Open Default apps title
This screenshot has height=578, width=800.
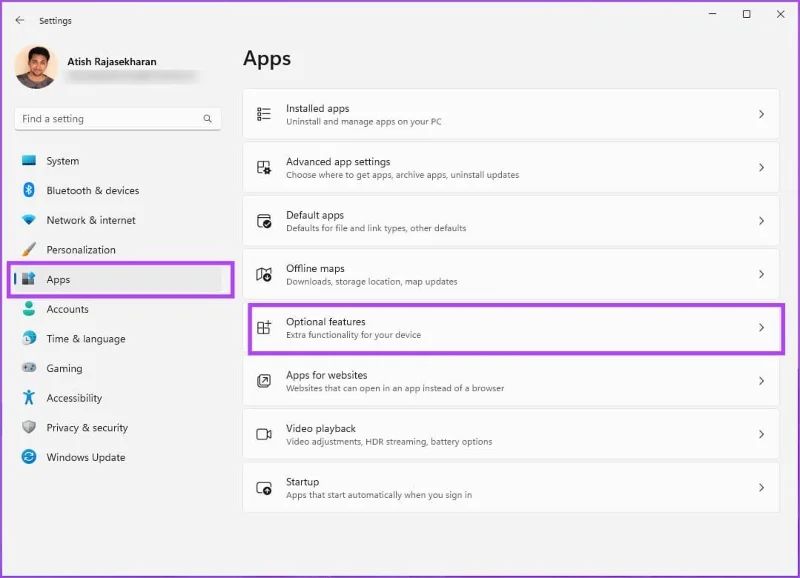tap(315, 215)
